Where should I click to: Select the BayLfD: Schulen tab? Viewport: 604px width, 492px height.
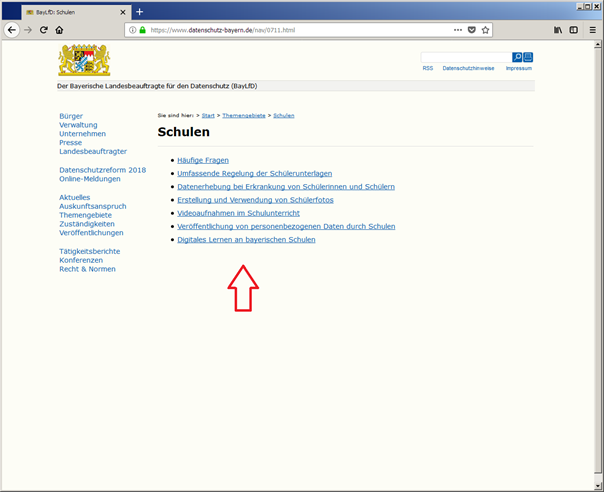click(76, 12)
